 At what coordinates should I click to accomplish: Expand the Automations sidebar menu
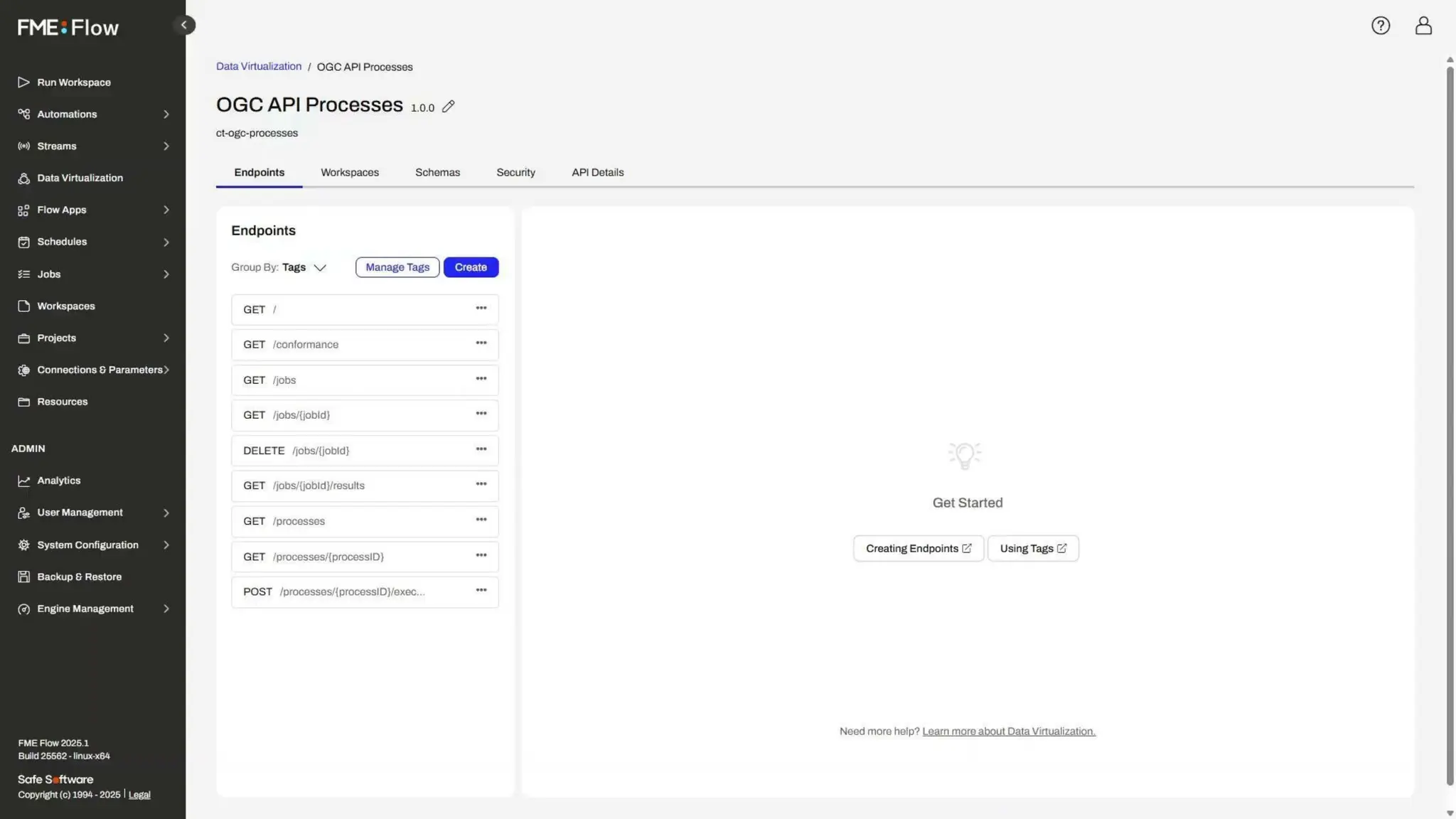tap(166, 114)
